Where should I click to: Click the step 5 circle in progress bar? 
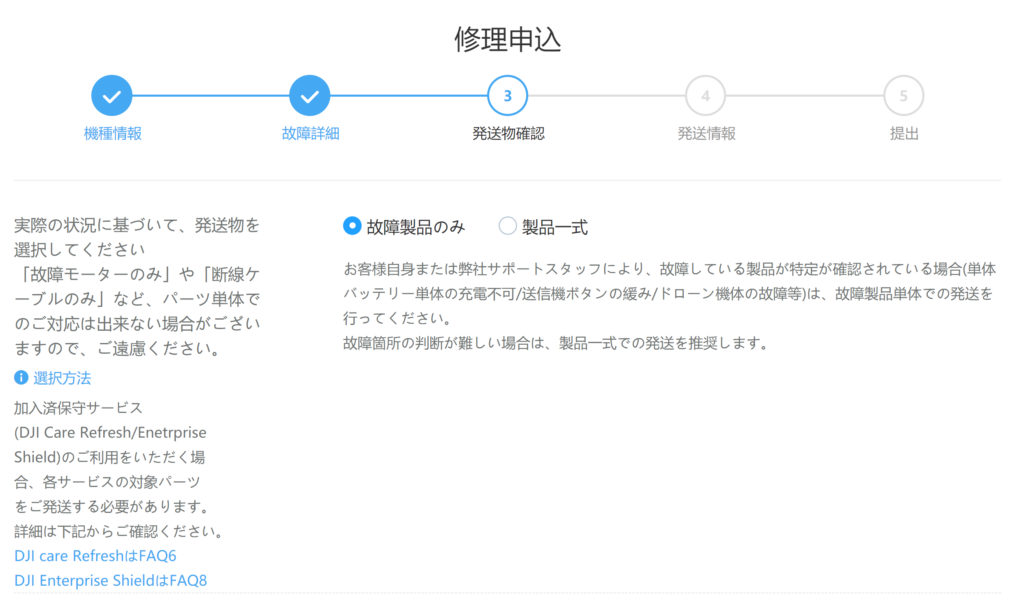(x=903, y=96)
